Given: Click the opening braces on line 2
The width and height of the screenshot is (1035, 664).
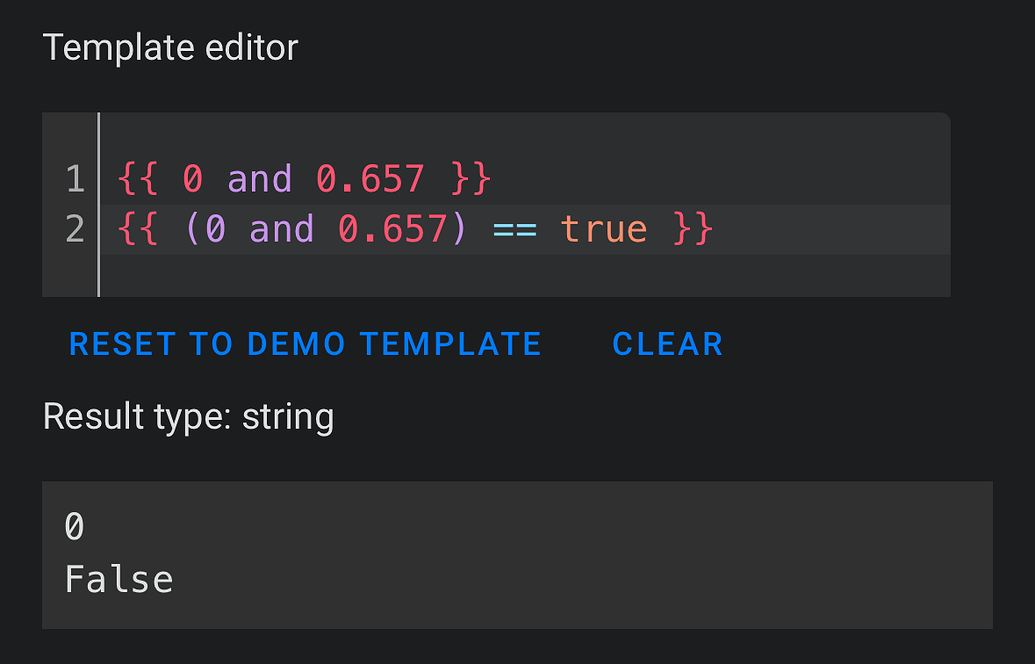Looking at the screenshot, I should coord(138,229).
